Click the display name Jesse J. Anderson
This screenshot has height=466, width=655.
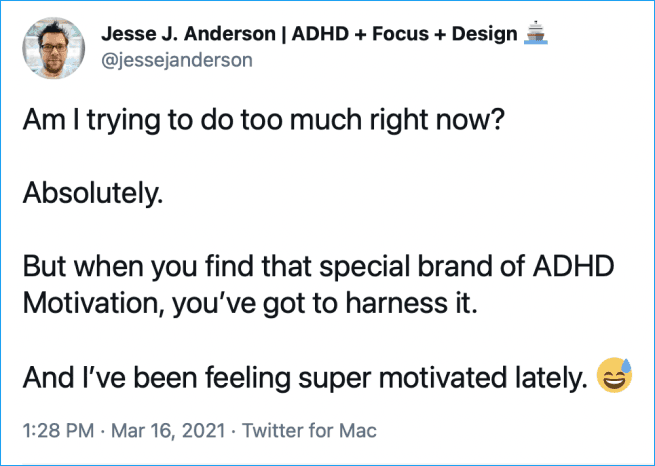[188, 33]
